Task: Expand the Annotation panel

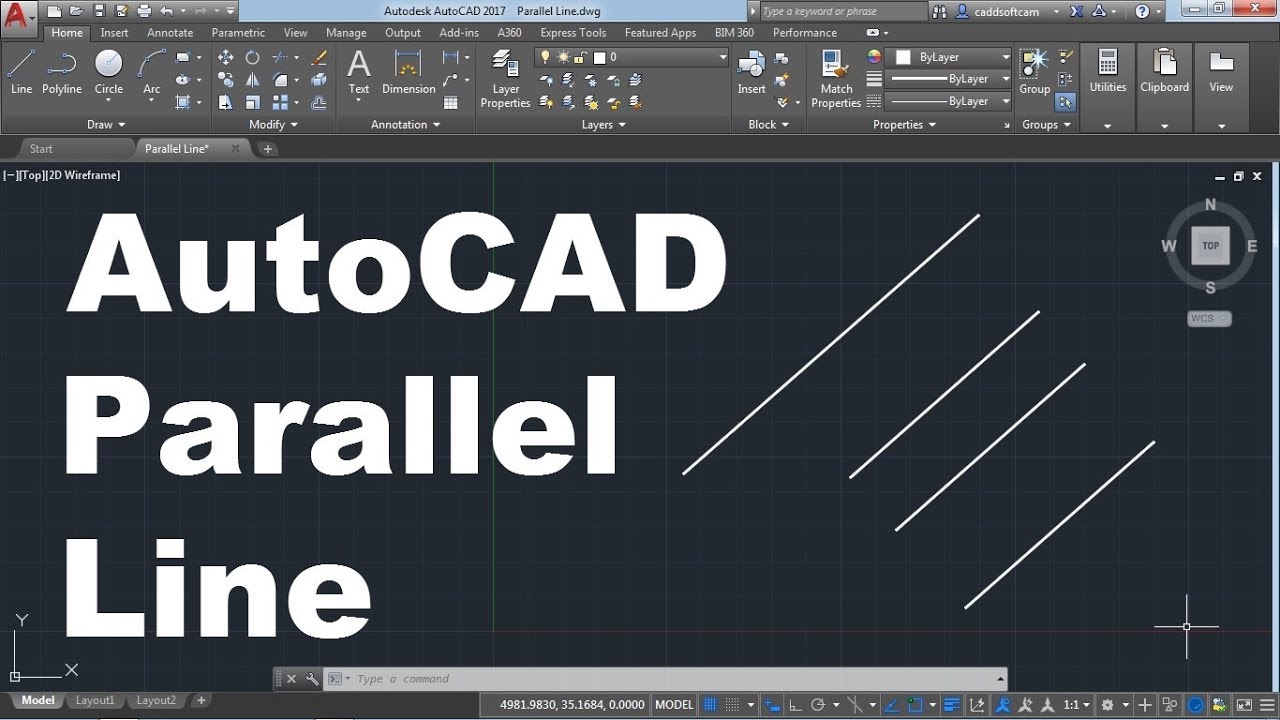Action: pyautogui.click(x=406, y=125)
